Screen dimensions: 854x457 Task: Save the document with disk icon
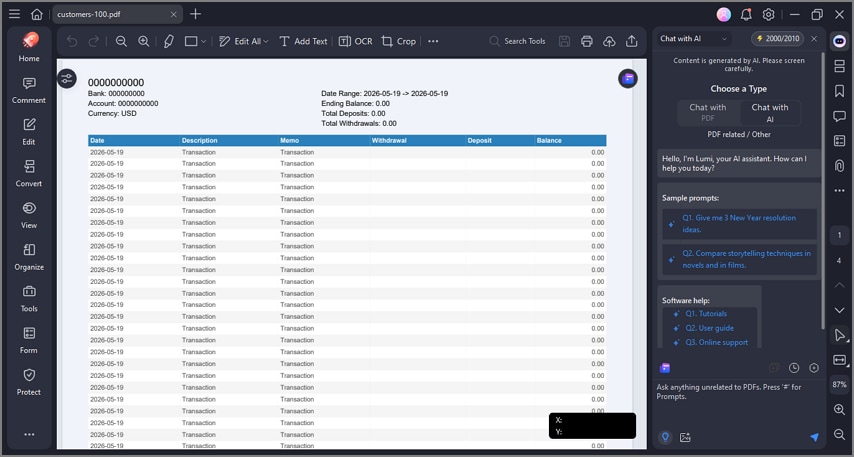point(564,41)
